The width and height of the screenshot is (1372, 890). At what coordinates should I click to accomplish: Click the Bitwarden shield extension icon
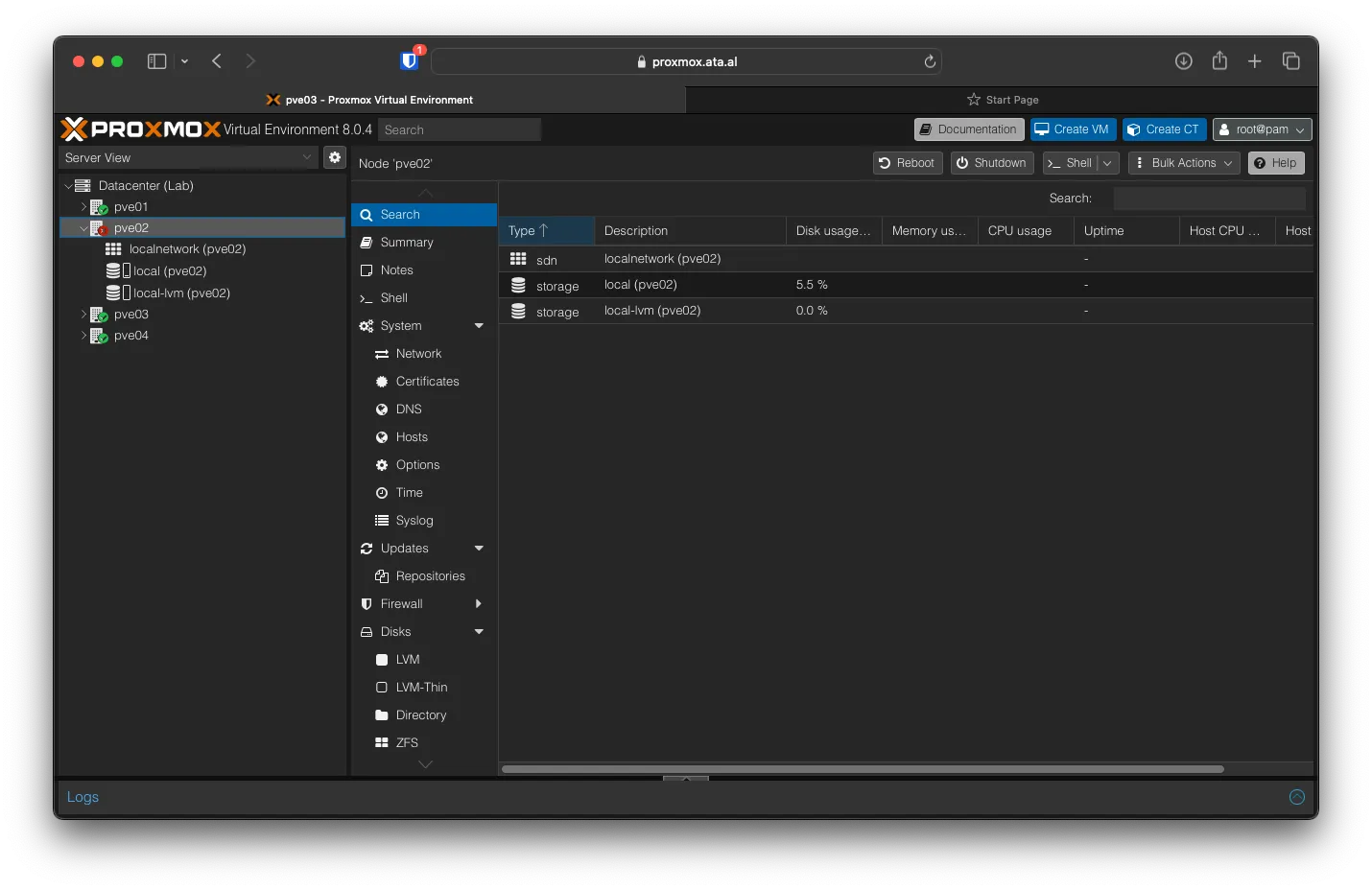click(x=410, y=60)
